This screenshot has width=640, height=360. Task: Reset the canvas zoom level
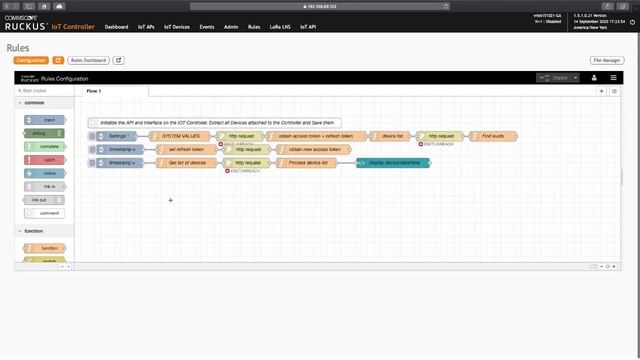[607, 267]
